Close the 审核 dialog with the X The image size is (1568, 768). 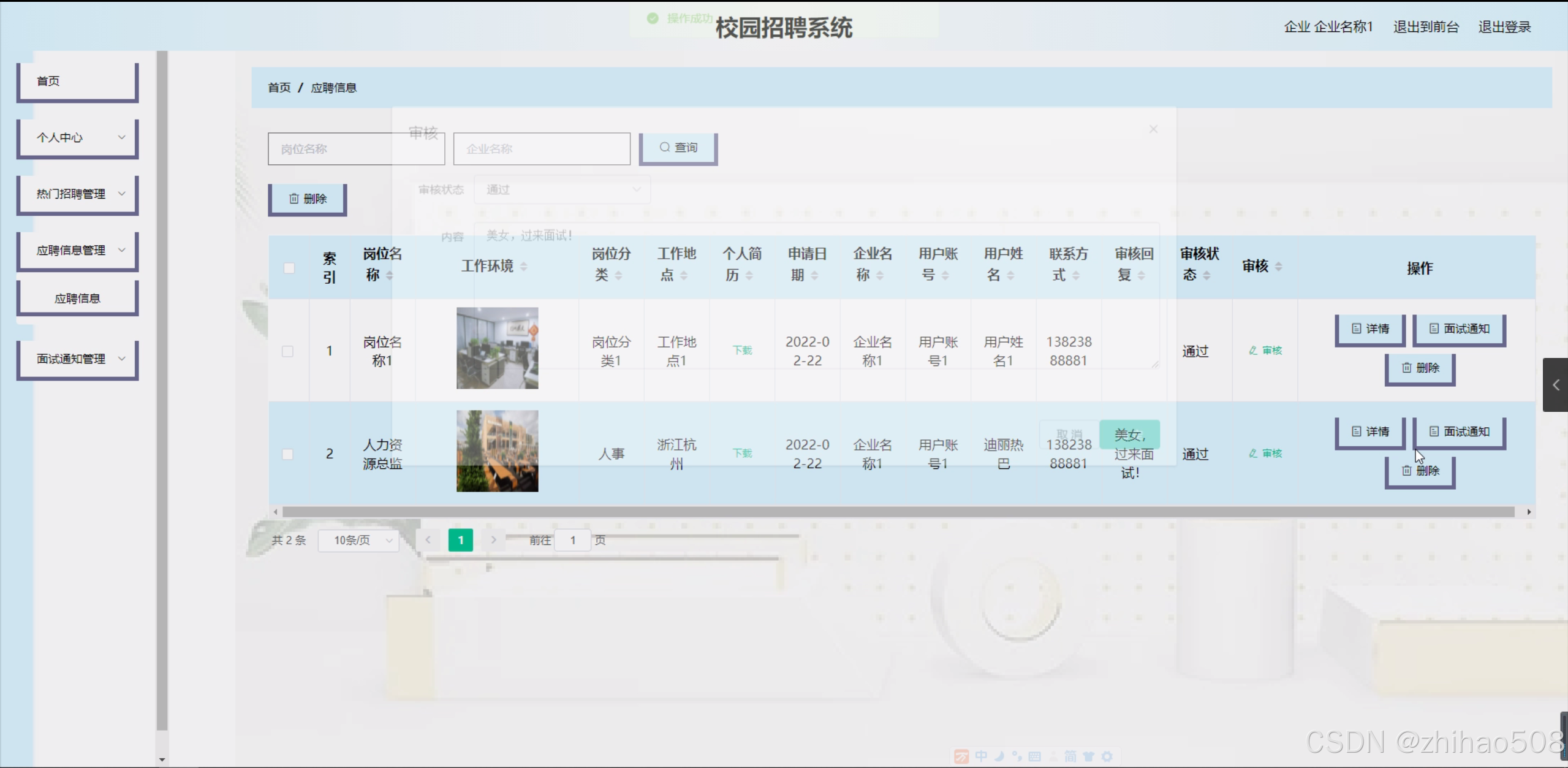coord(1153,129)
